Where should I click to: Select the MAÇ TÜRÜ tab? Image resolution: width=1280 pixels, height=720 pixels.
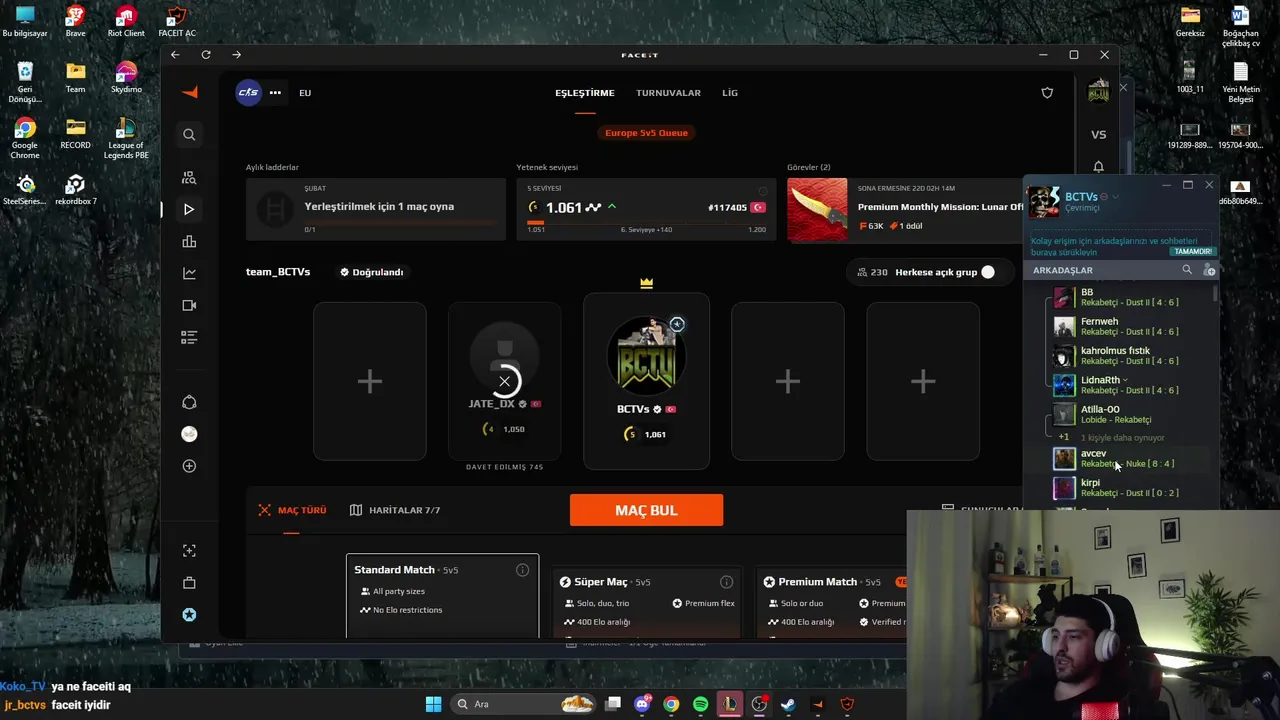292,510
